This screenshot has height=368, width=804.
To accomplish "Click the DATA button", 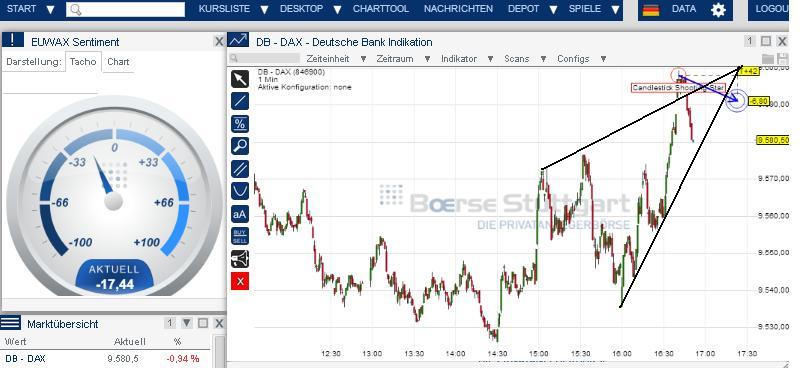I will [x=684, y=9].
